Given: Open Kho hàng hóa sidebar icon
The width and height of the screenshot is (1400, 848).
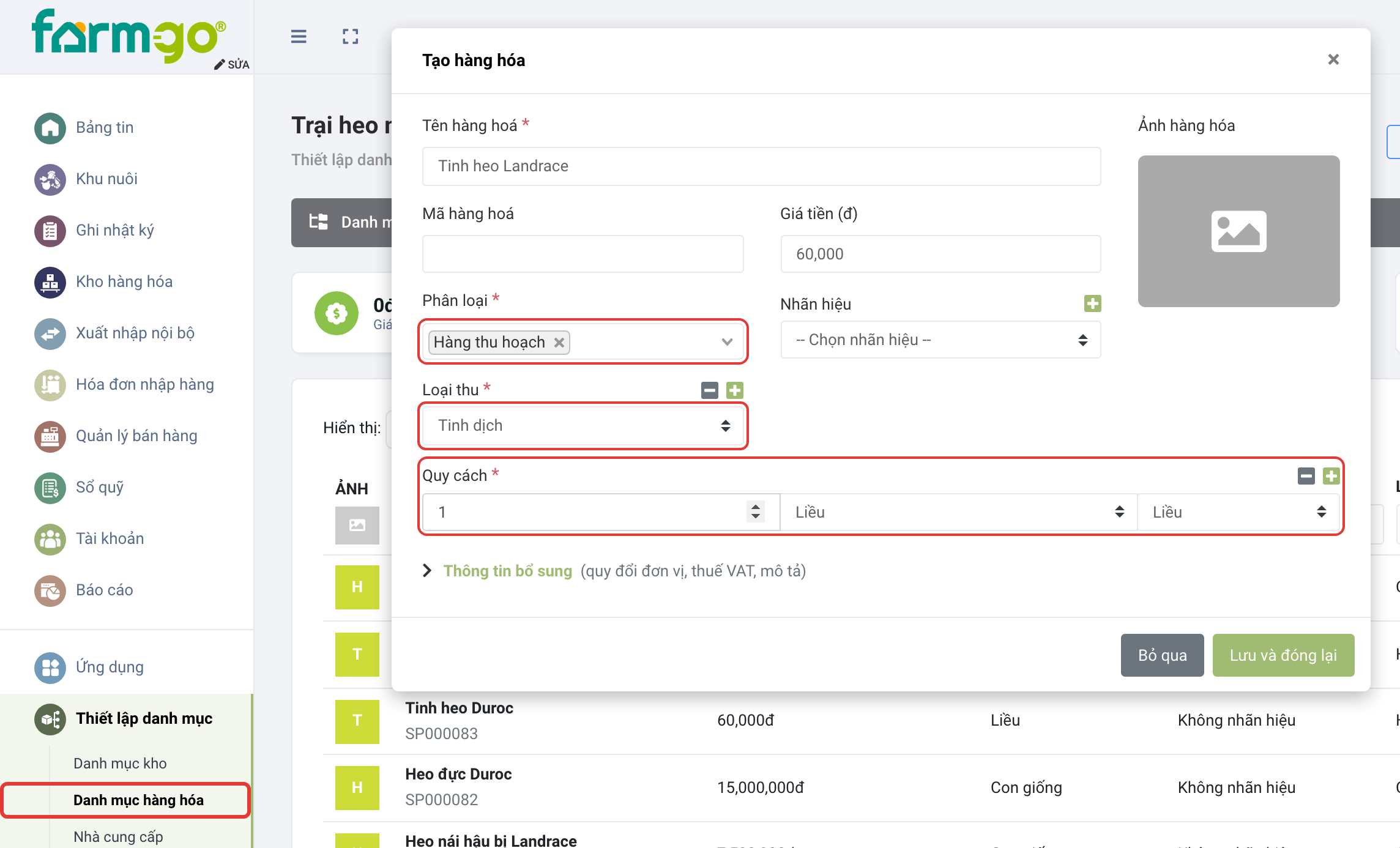Looking at the screenshot, I should coord(50,282).
